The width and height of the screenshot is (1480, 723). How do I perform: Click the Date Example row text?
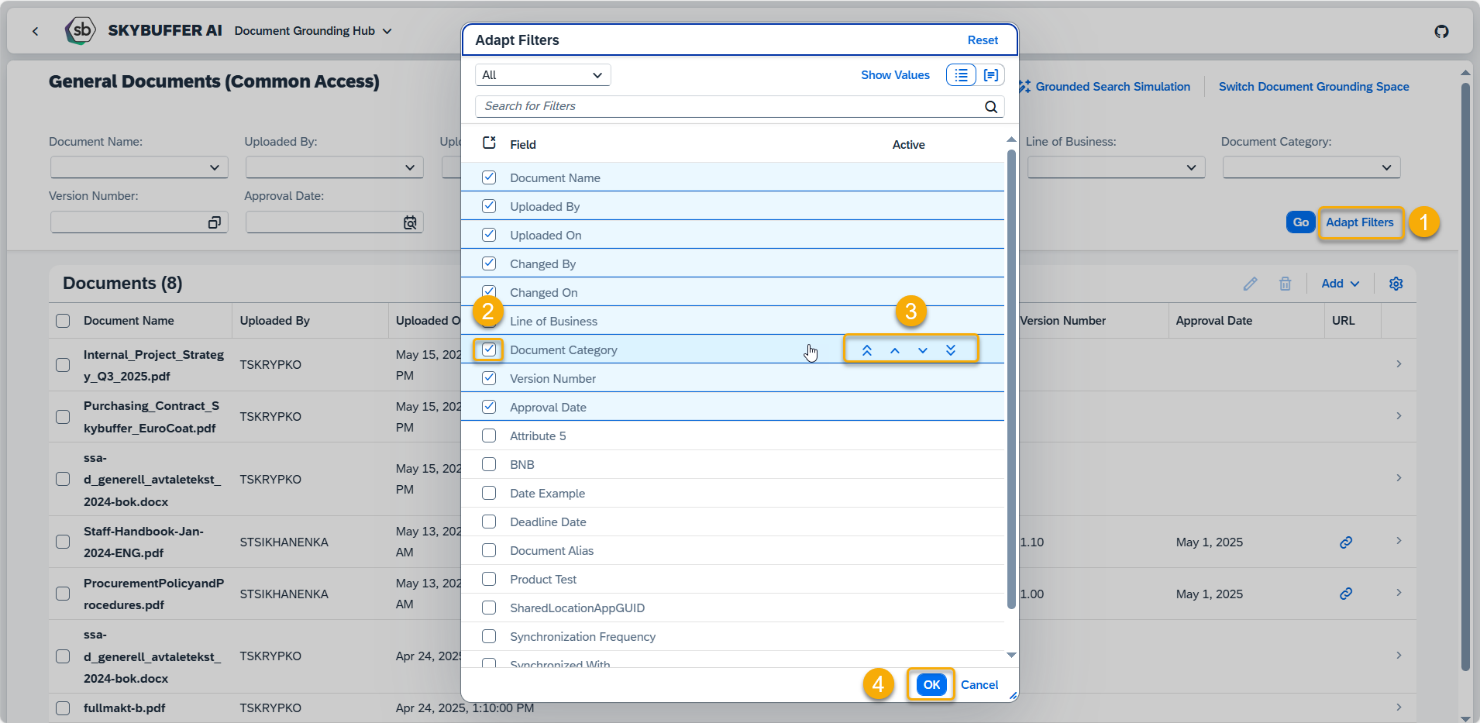point(547,494)
